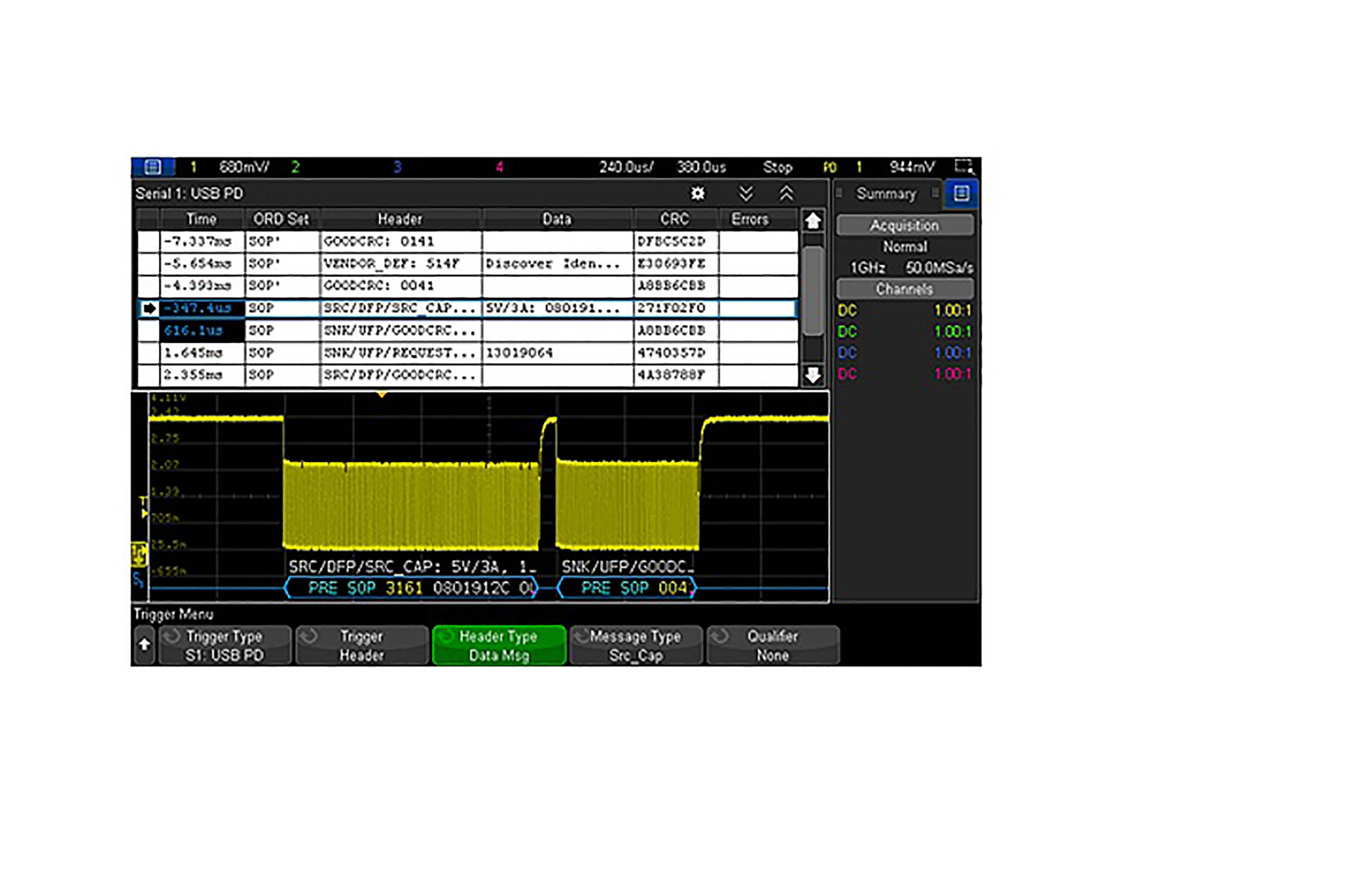
Task: Click the Channels button in sidebar
Action: 904,289
